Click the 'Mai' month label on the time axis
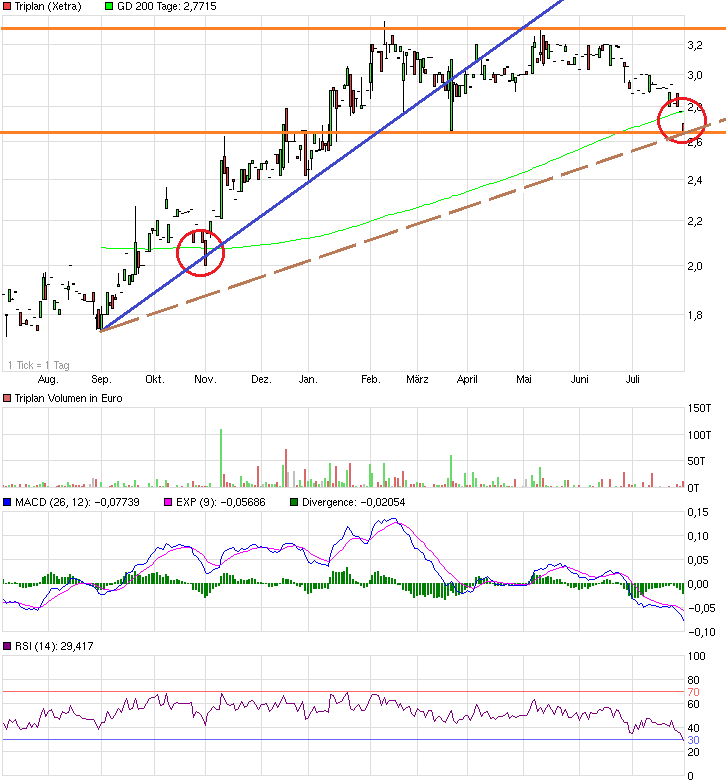 point(525,380)
